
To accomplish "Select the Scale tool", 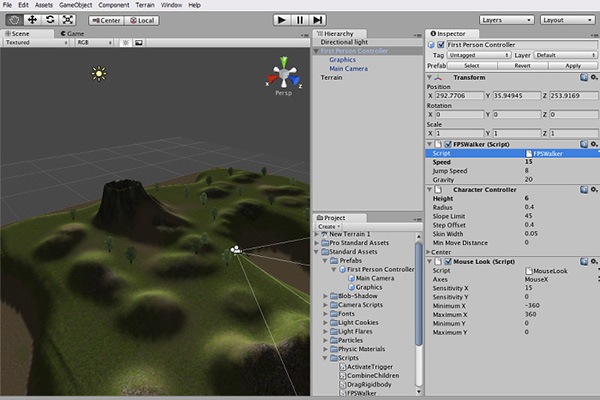I will [x=68, y=20].
